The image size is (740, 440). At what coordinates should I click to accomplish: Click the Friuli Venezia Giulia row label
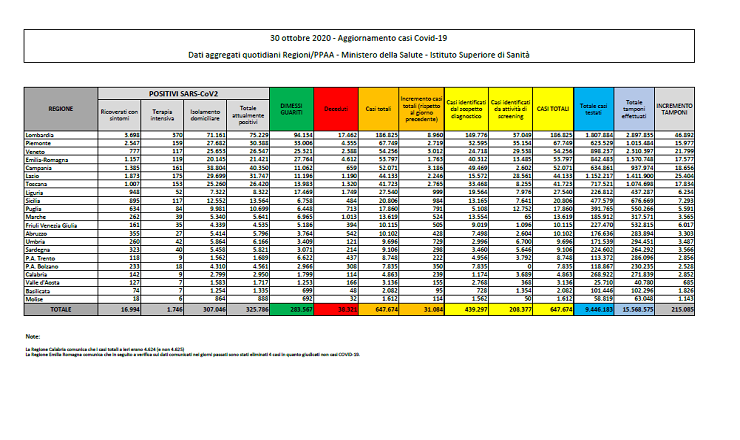(66, 227)
